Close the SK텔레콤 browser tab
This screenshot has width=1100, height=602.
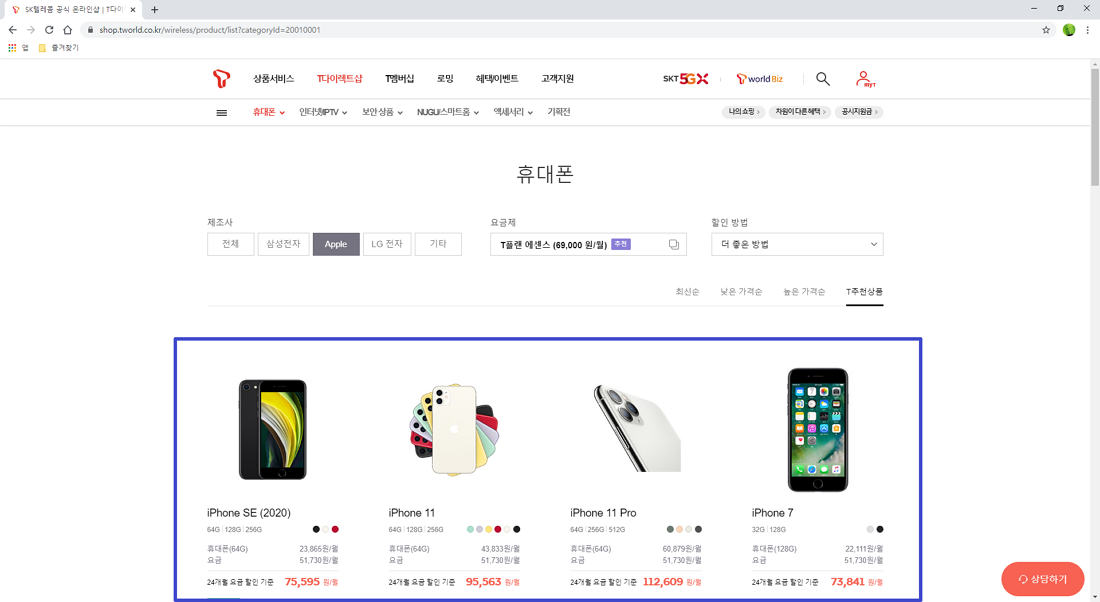pos(133,10)
